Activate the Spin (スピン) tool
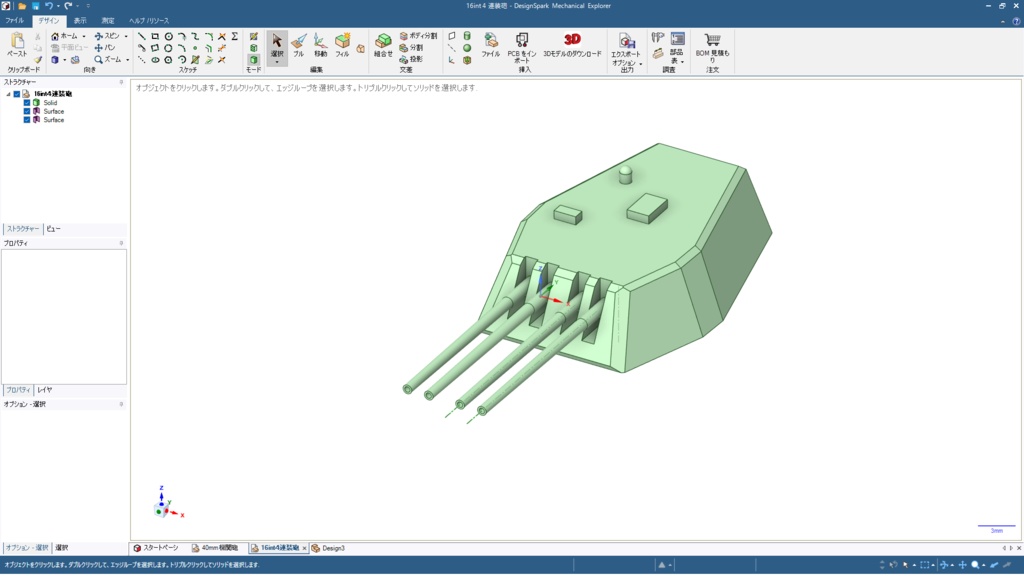 pyautogui.click(x=108, y=37)
